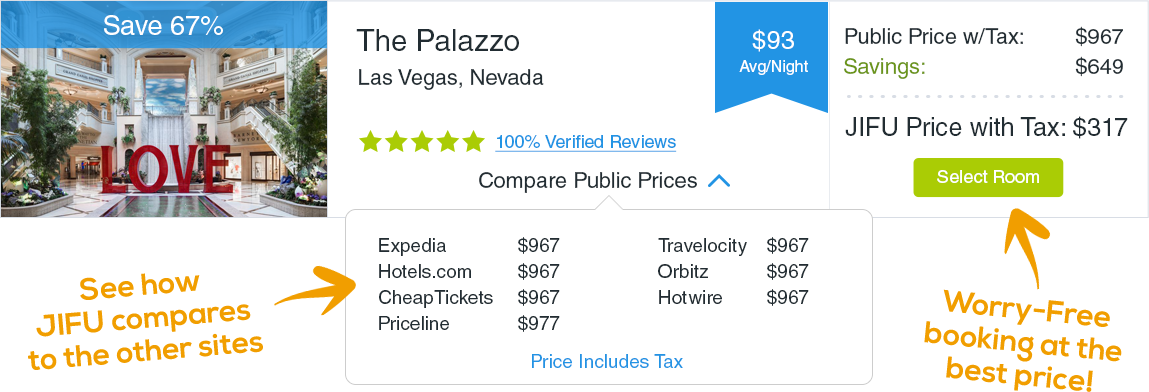Select the Hotels.com price row
Screen dimensions: 1149x392
tap(469, 272)
